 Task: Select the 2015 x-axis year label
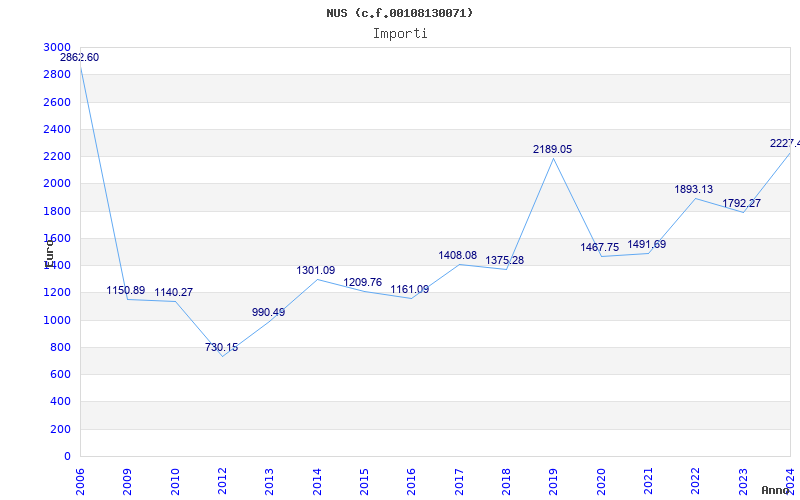364,482
